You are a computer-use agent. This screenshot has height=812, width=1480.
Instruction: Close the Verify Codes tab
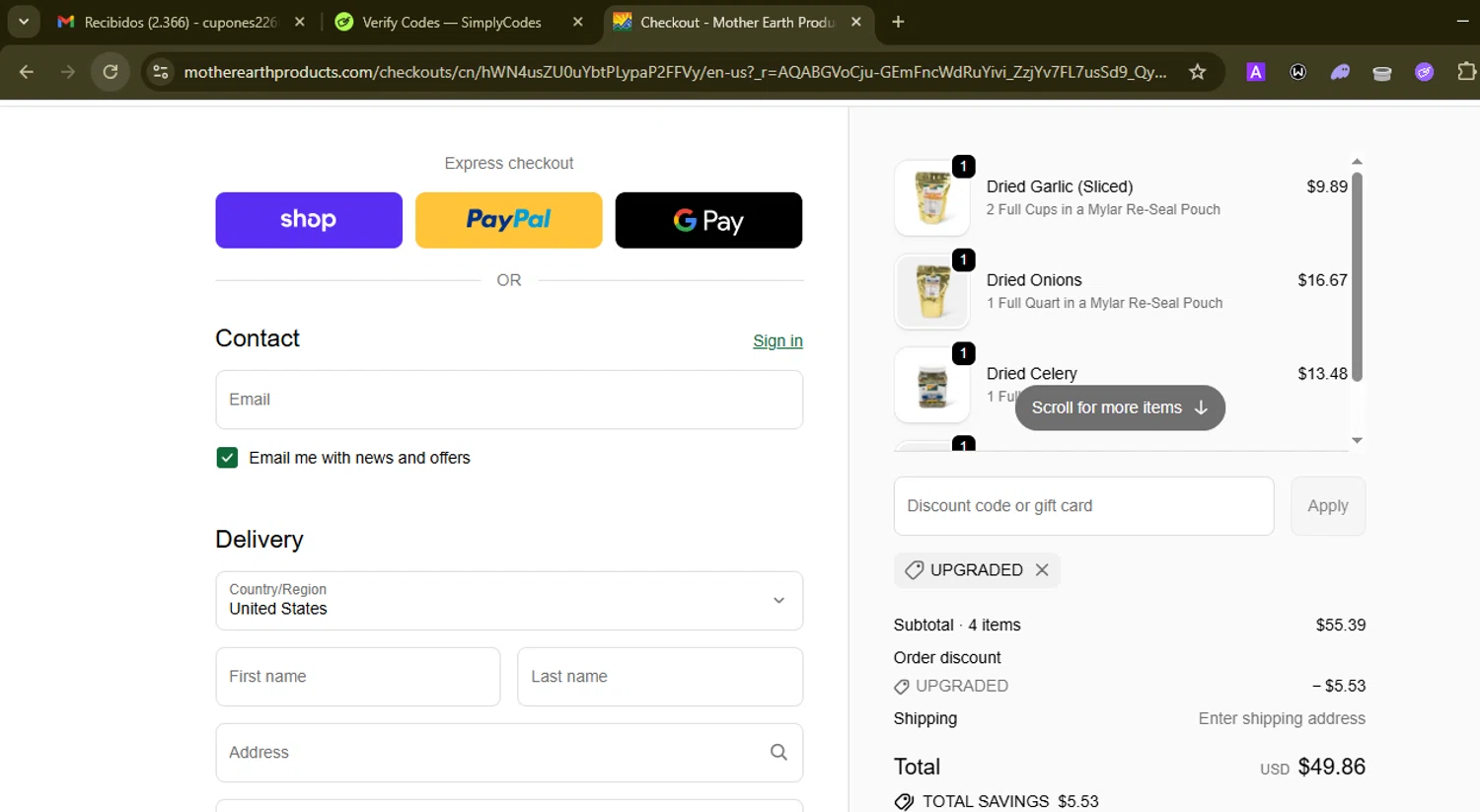[578, 22]
